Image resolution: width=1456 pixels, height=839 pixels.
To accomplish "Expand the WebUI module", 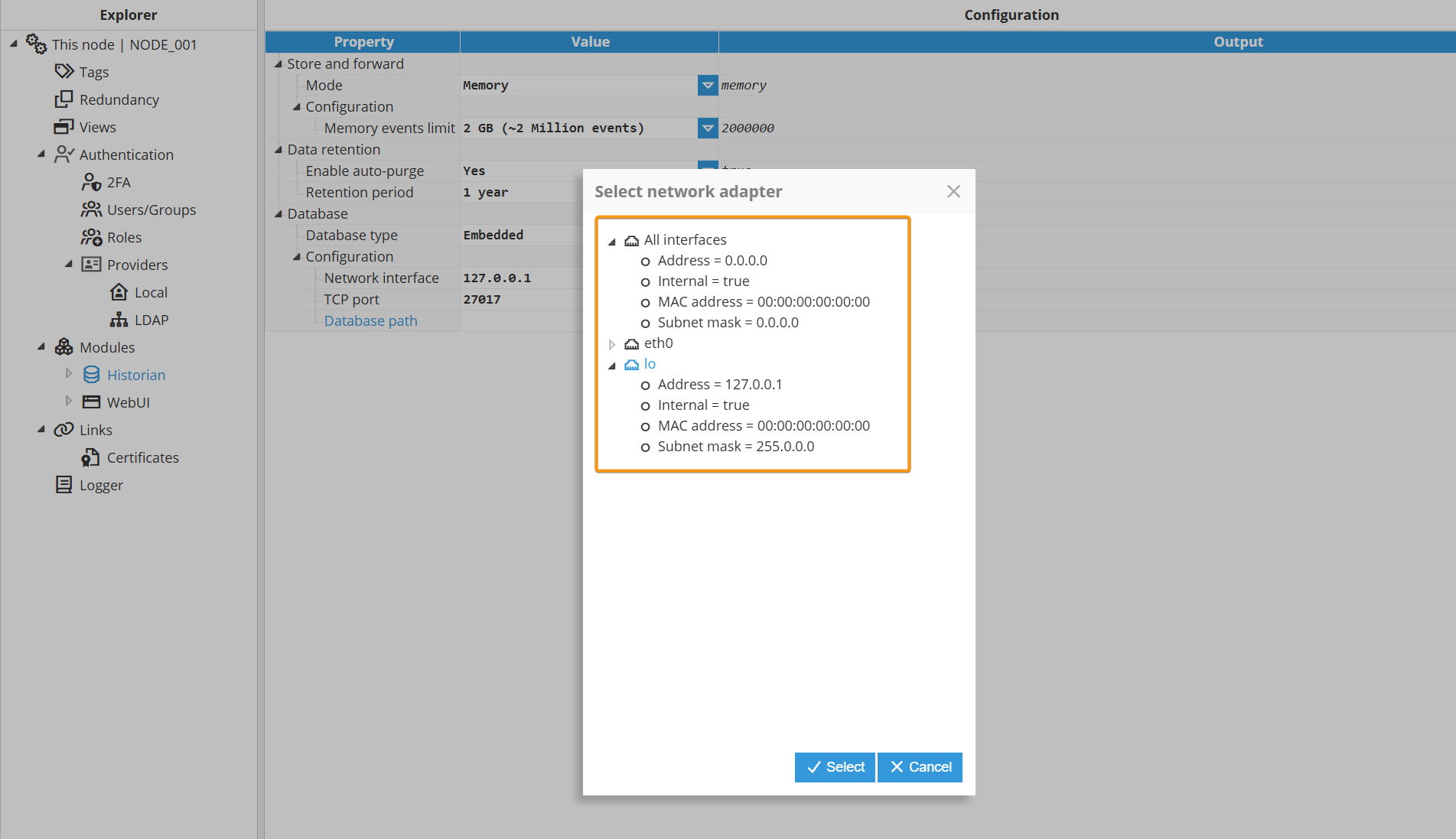I will (x=69, y=402).
